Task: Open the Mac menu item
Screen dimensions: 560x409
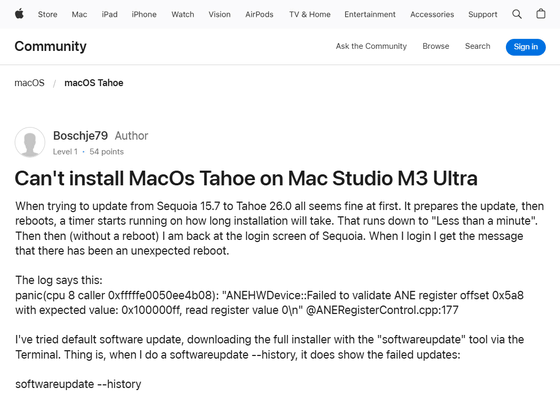Action: [79, 15]
